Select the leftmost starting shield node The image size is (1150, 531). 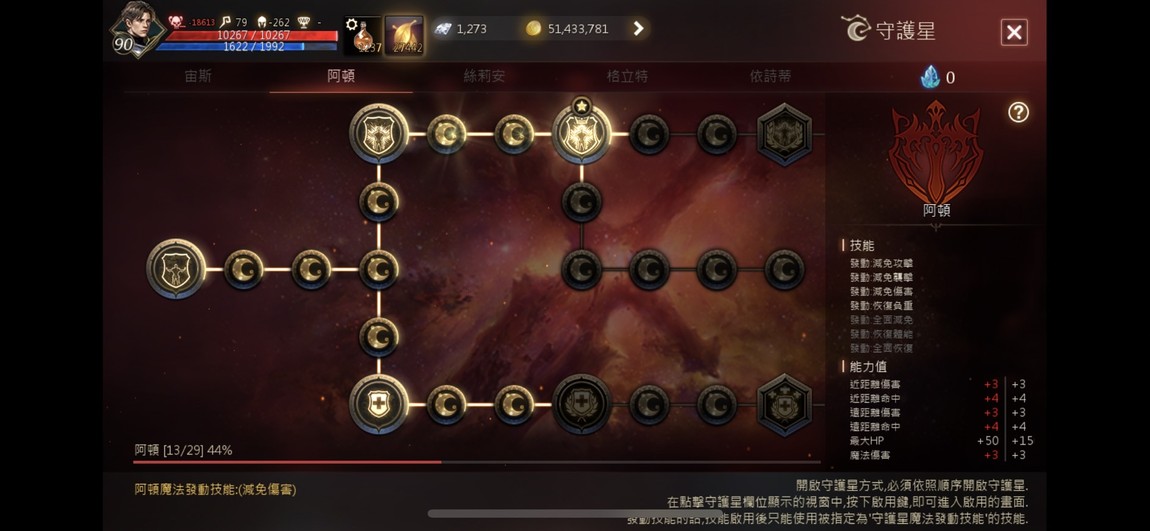point(176,269)
